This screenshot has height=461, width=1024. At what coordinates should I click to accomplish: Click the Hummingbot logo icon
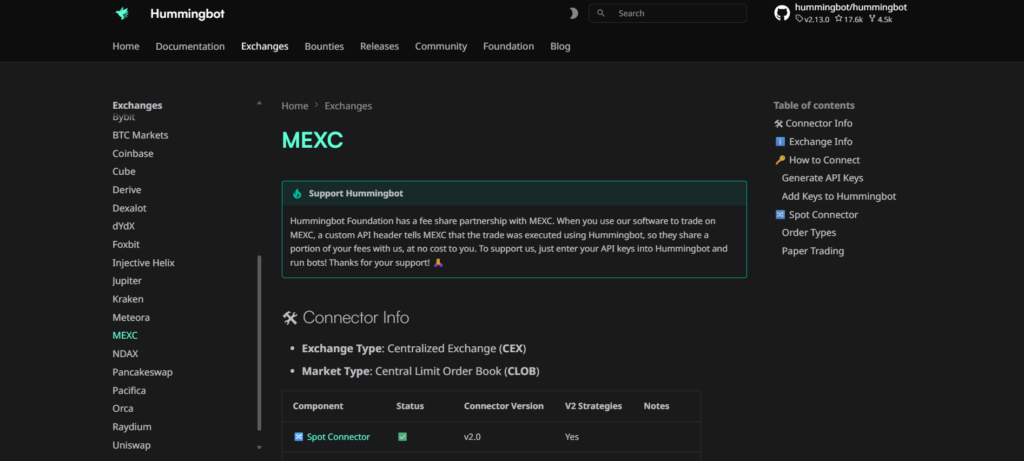click(121, 13)
